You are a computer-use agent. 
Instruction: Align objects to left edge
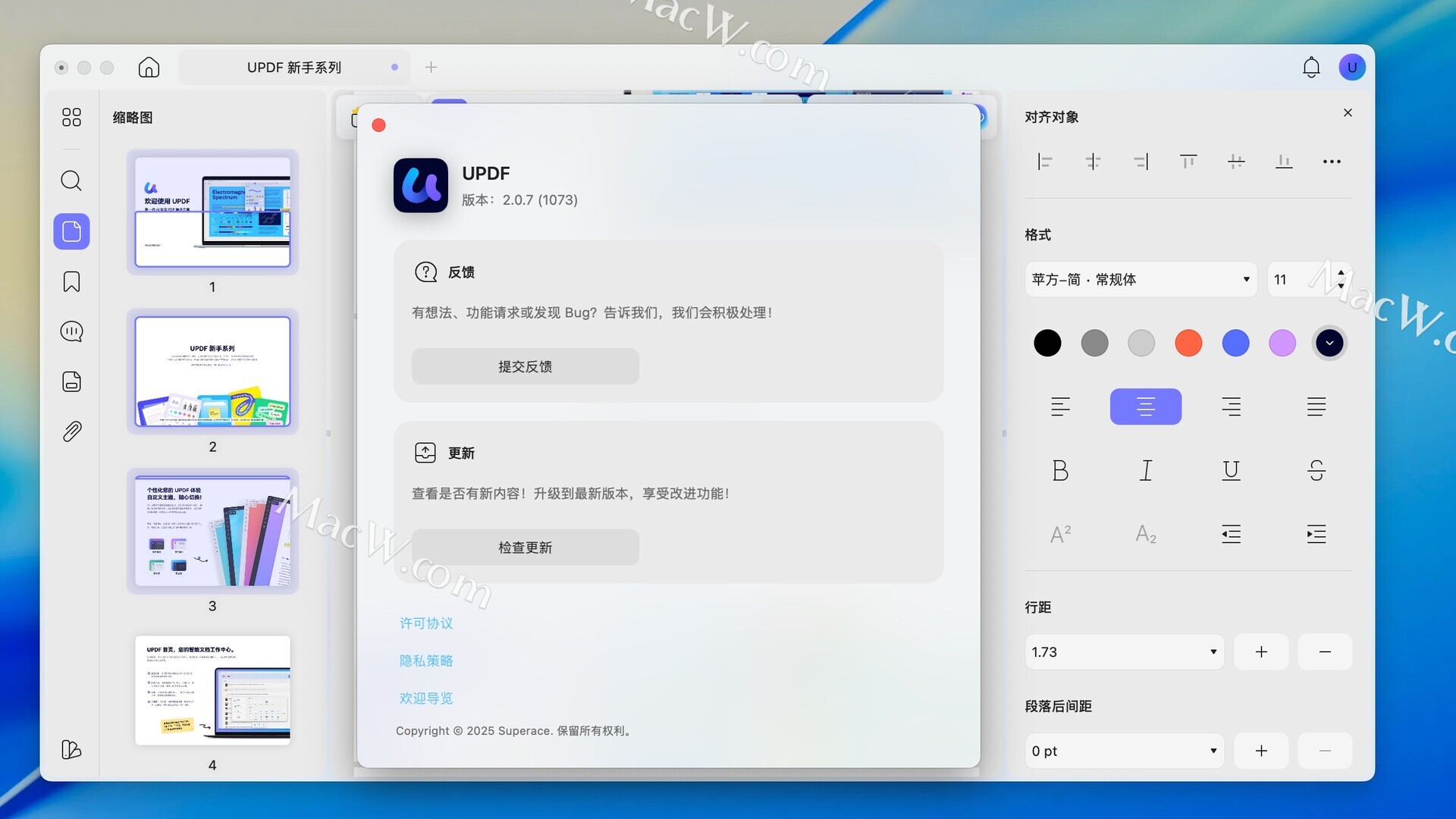tap(1045, 162)
